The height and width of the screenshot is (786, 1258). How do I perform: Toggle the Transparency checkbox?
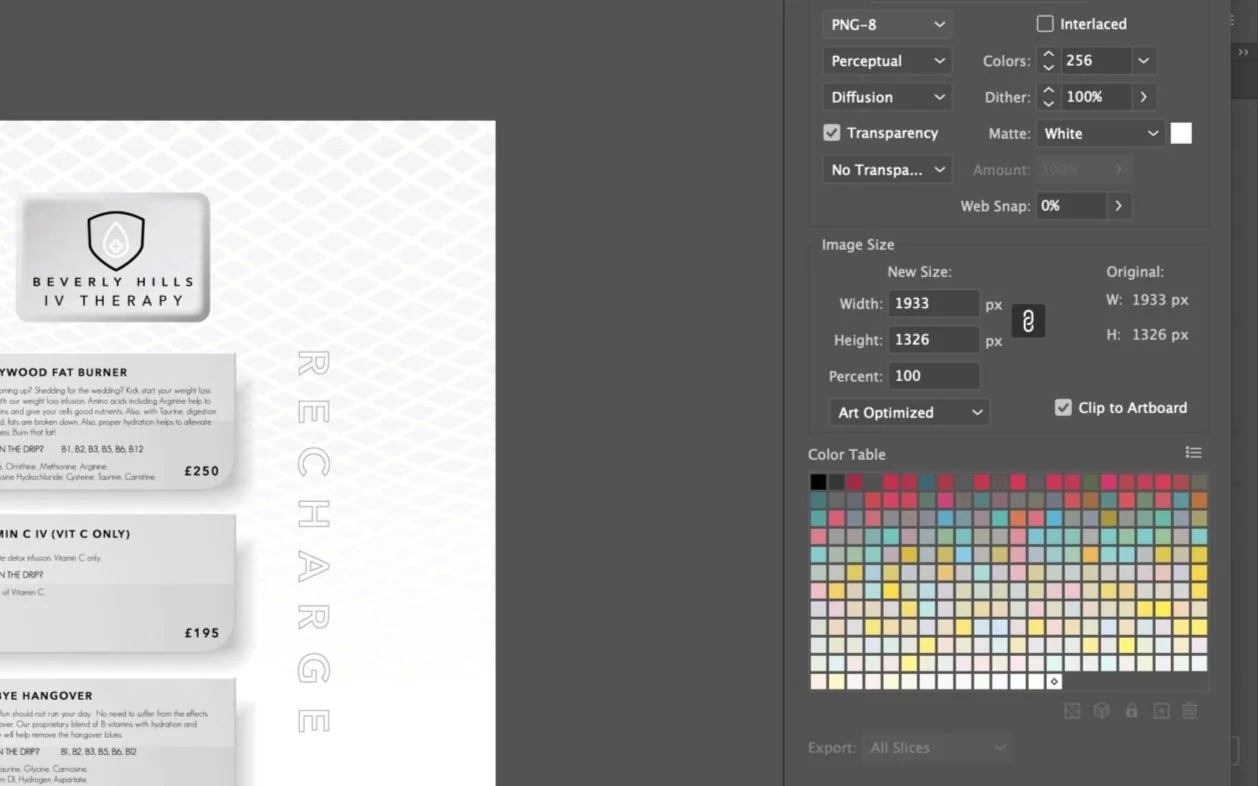(831, 133)
